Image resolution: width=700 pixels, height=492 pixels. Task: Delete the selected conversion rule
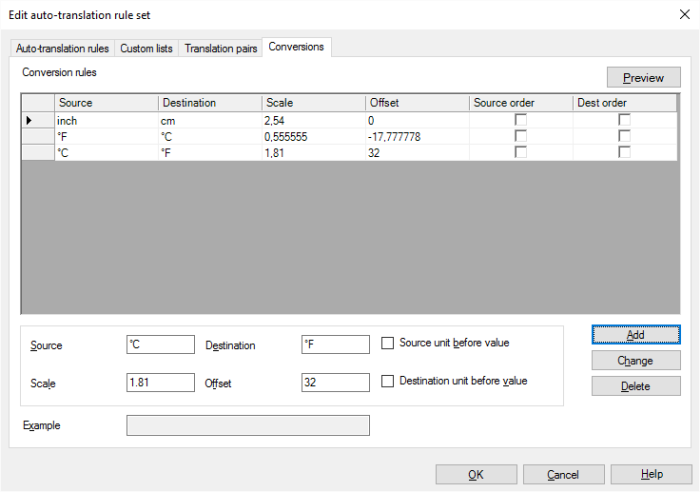635,386
